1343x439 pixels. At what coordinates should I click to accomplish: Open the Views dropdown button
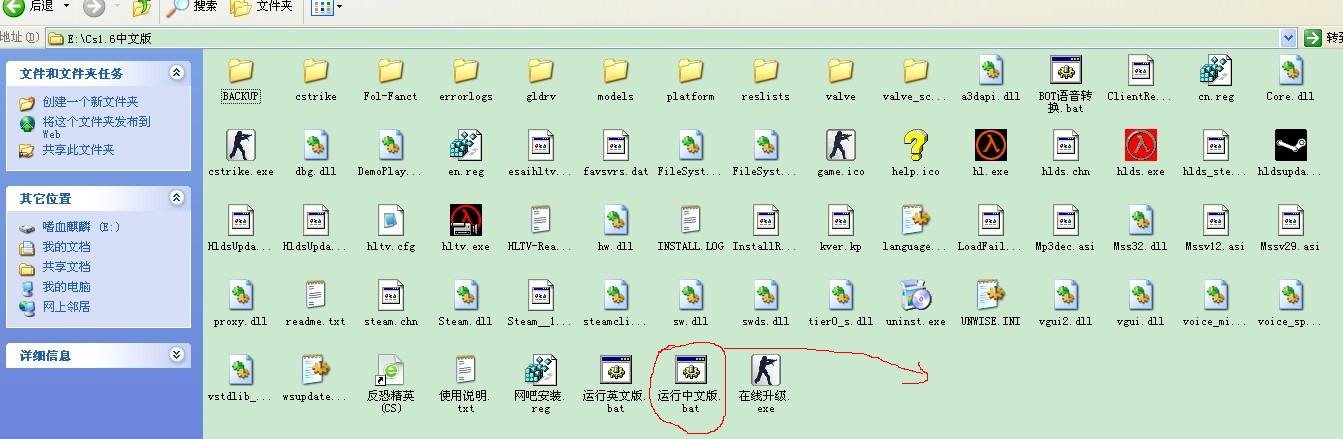[x=326, y=7]
